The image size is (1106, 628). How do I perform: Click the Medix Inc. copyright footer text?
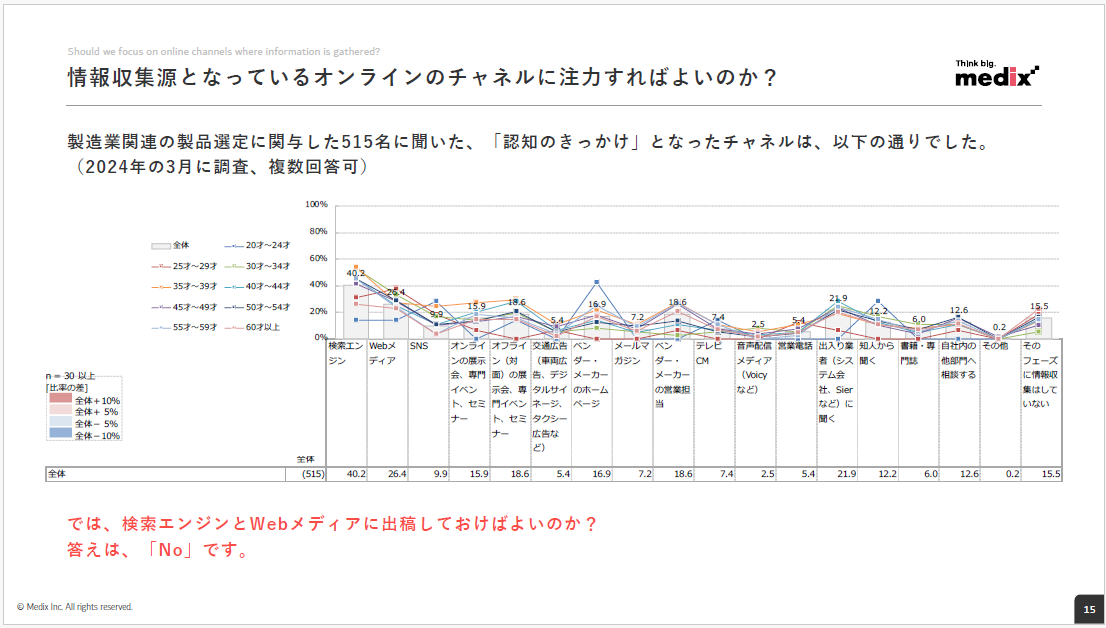tap(75, 607)
